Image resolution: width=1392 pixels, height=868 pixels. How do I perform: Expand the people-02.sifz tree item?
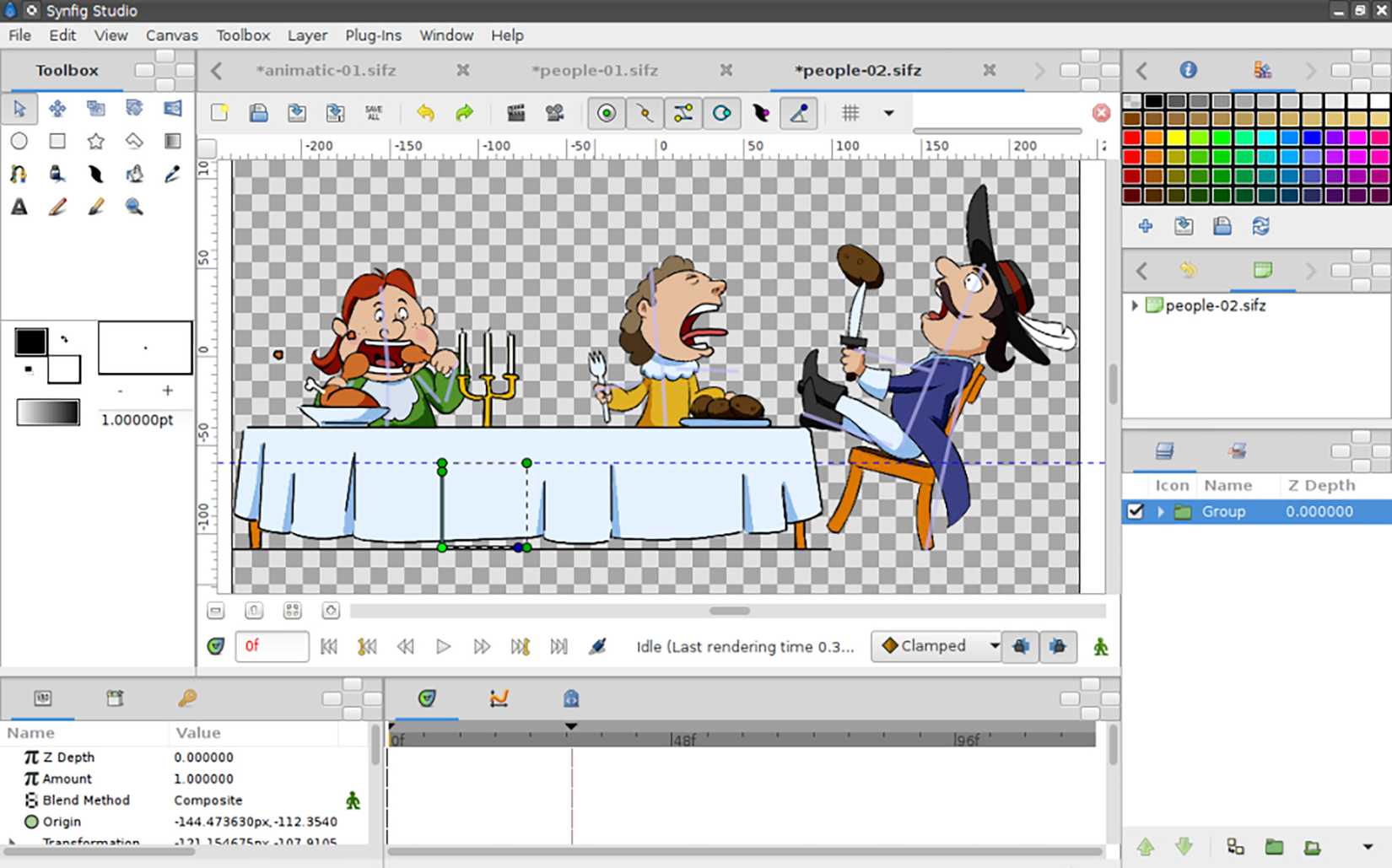pos(1135,306)
